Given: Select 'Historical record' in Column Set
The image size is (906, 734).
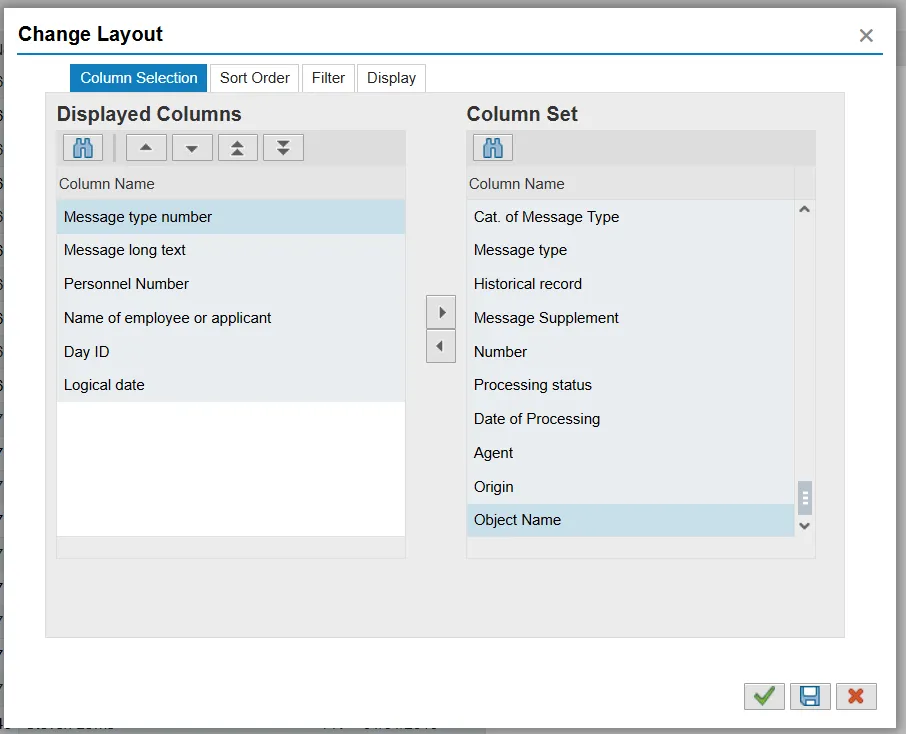Looking at the screenshot, I should [x=630, y=284].
